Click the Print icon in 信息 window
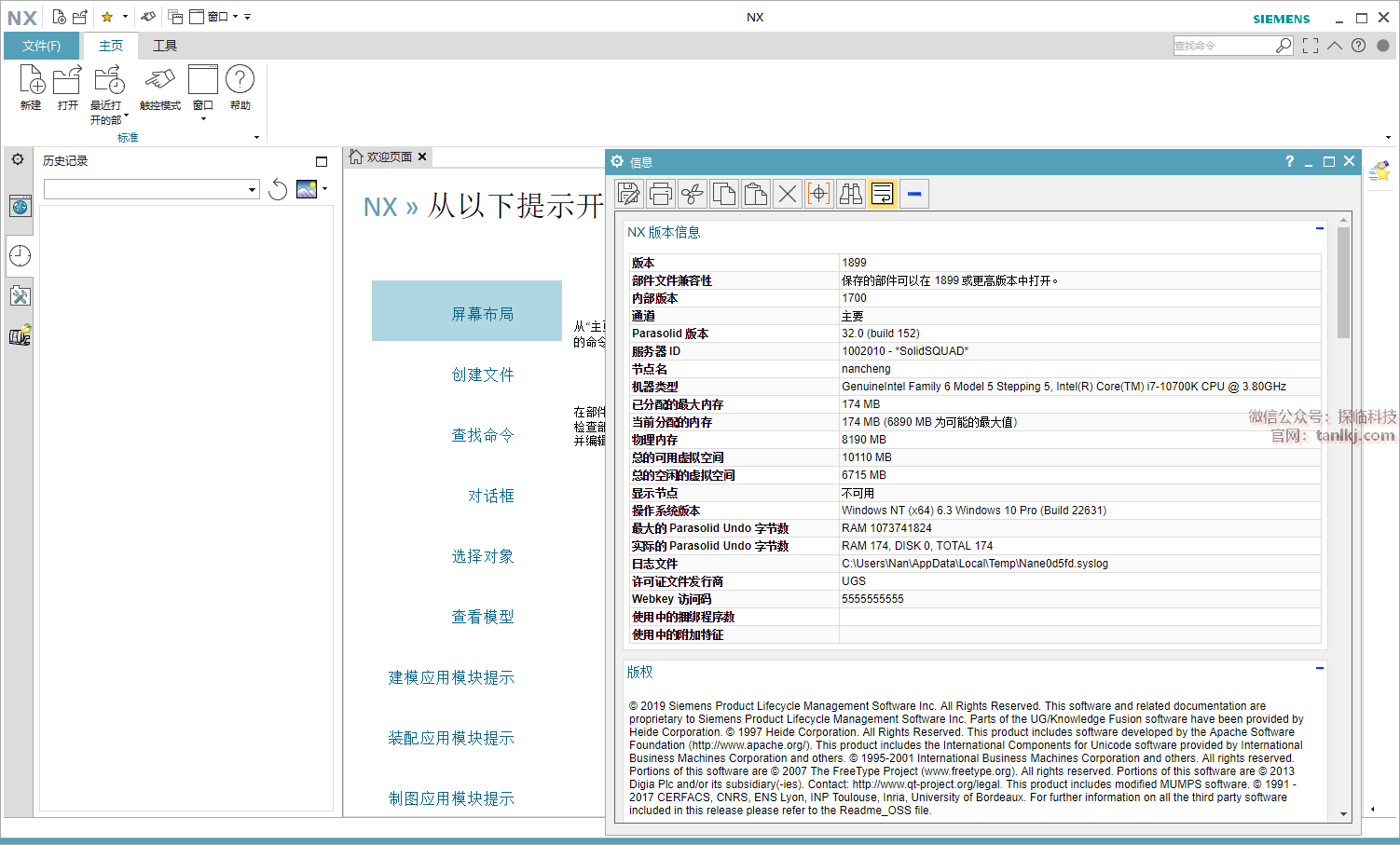The width and height of the screenshot is (1400, 845). click(x=661, y=194)
